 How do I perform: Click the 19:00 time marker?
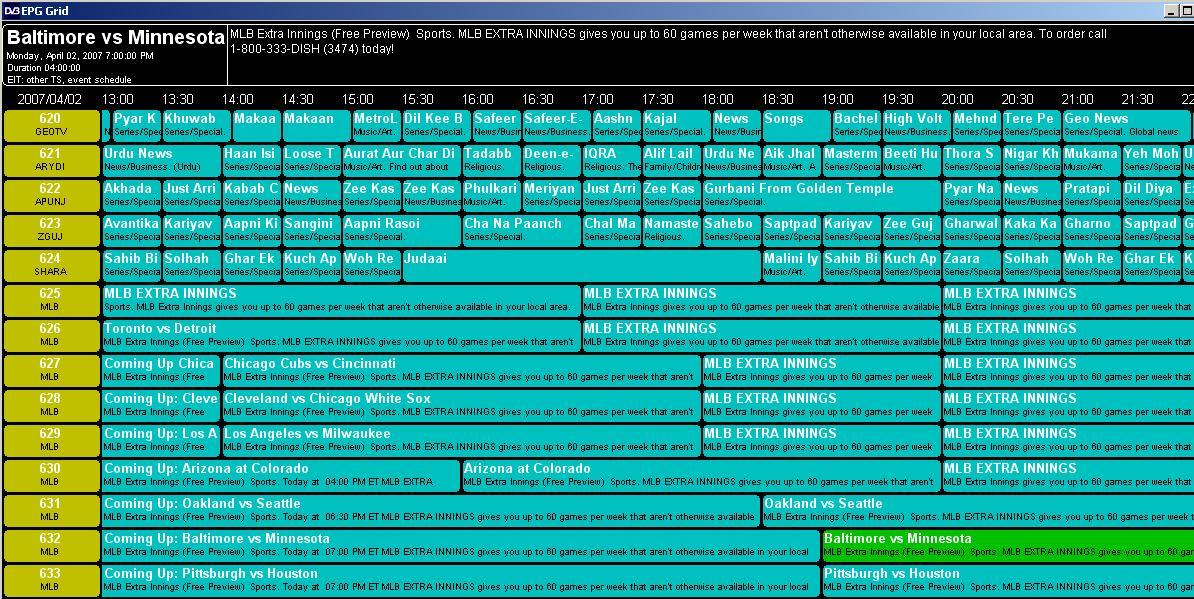(837, 99)
